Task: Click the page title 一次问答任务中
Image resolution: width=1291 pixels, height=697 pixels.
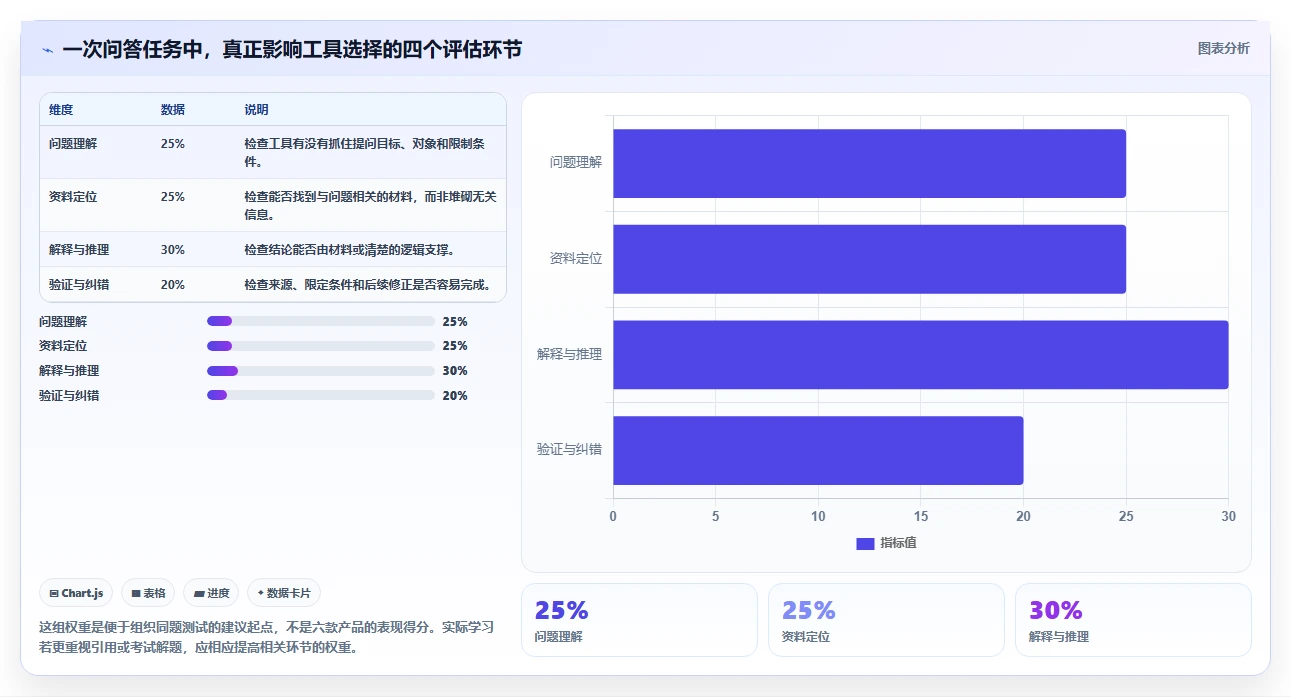Action: tap(292, 49)
